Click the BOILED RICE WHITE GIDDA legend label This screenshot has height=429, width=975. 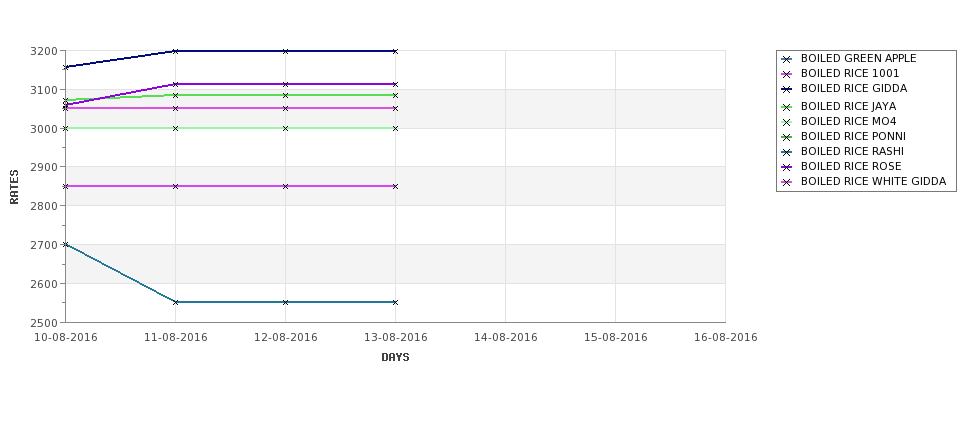pos(873,182)
